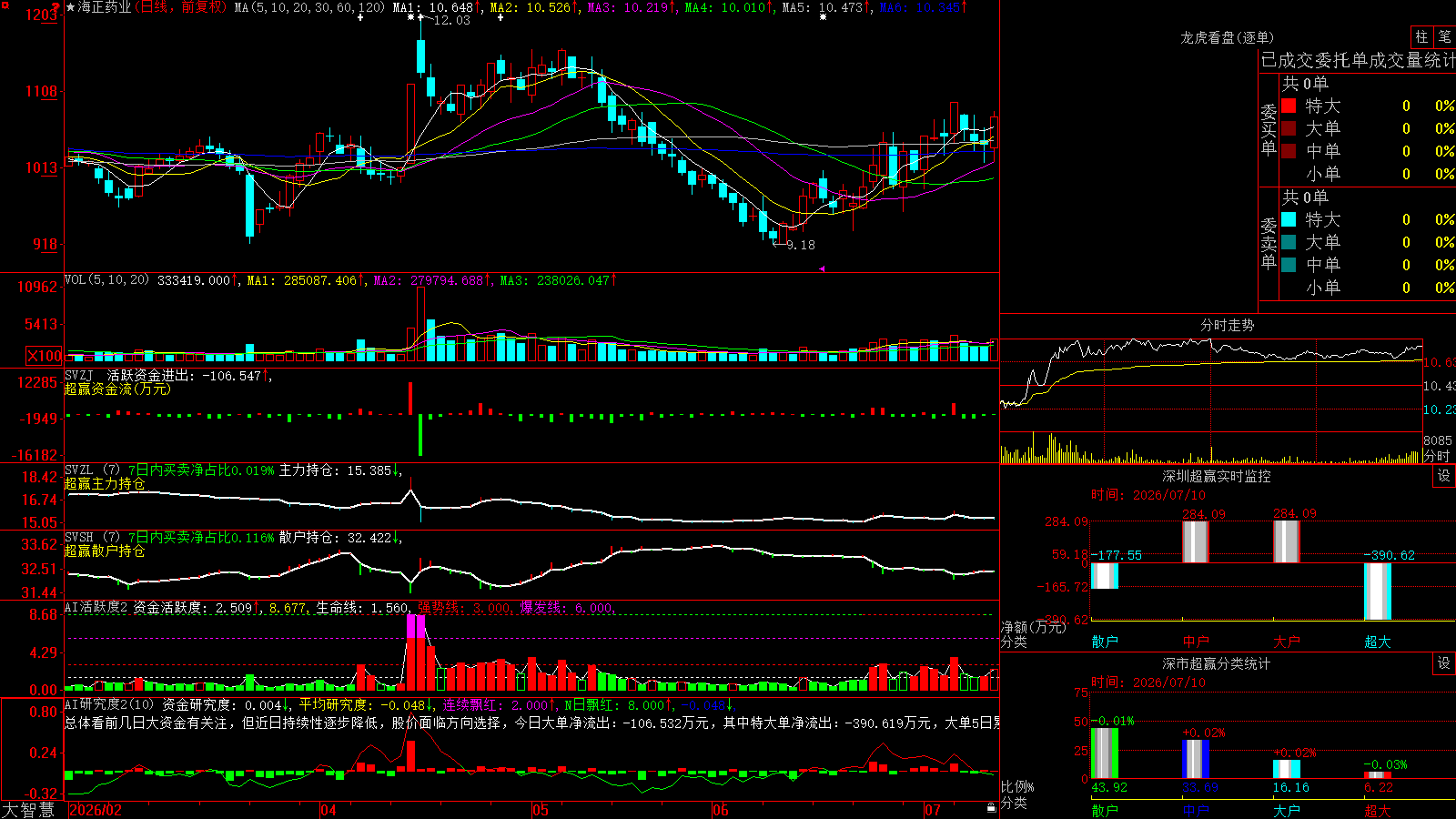
Task: Select the AI活跃度2 indicator label
Action: coord(96,607)
